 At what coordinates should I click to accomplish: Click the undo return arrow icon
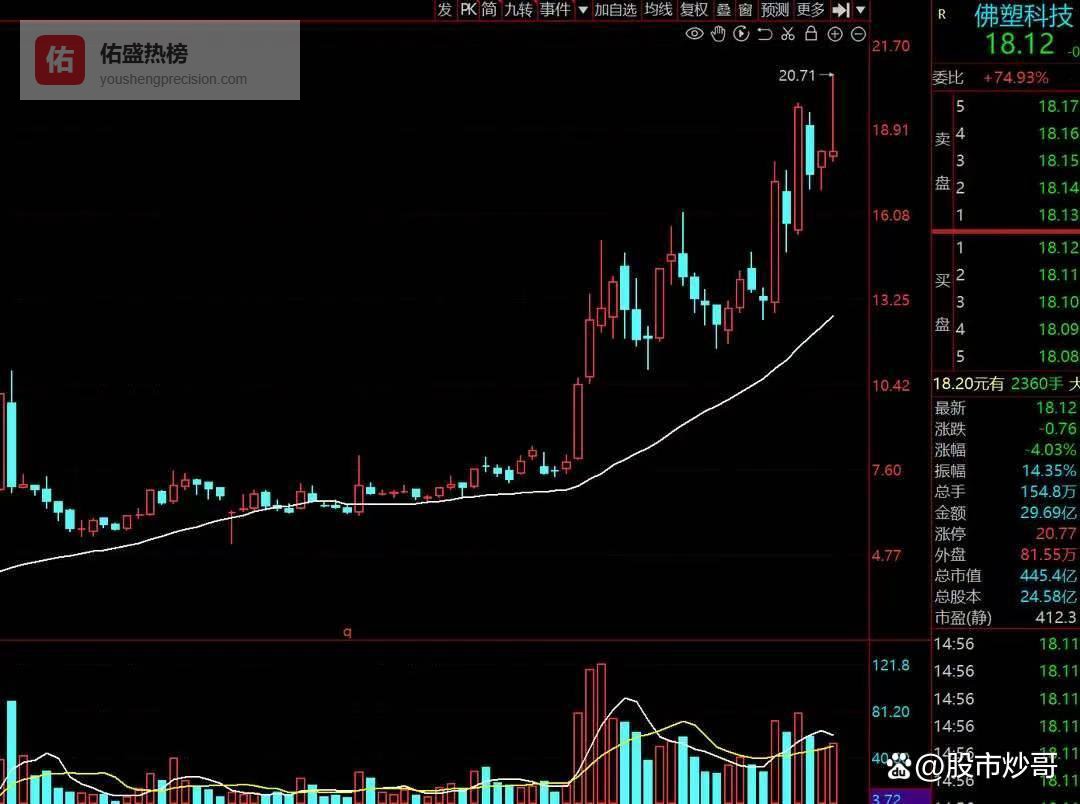(x=764, y=34)
